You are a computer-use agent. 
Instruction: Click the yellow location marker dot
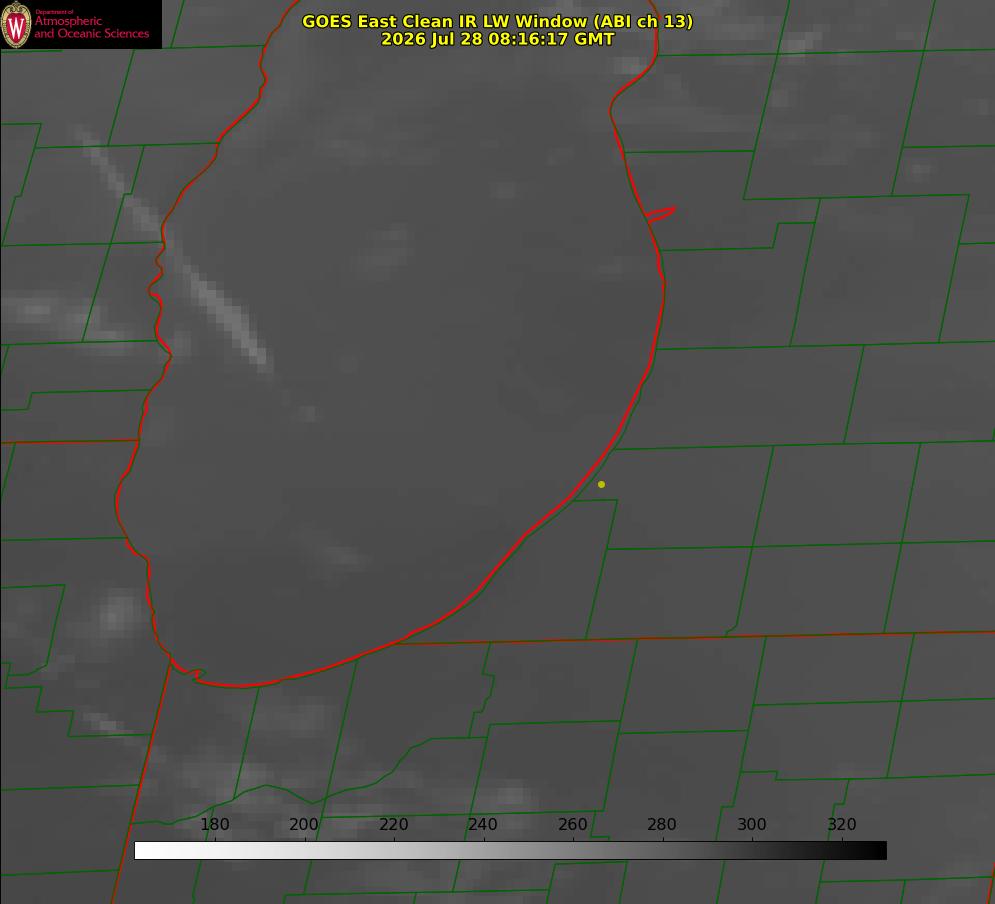tap(601, 484)
